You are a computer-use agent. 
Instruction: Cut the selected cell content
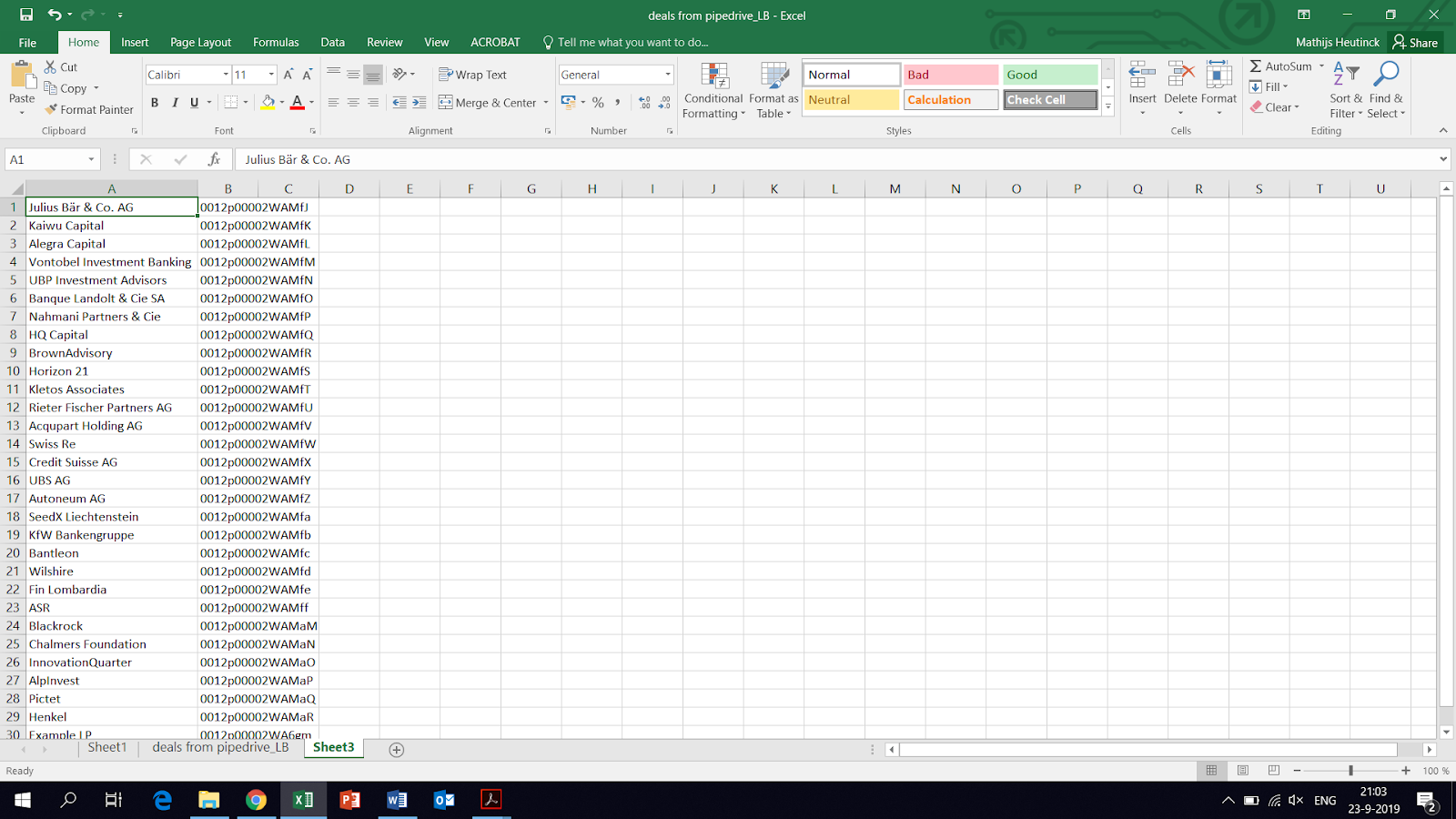[x=61, y=67]
